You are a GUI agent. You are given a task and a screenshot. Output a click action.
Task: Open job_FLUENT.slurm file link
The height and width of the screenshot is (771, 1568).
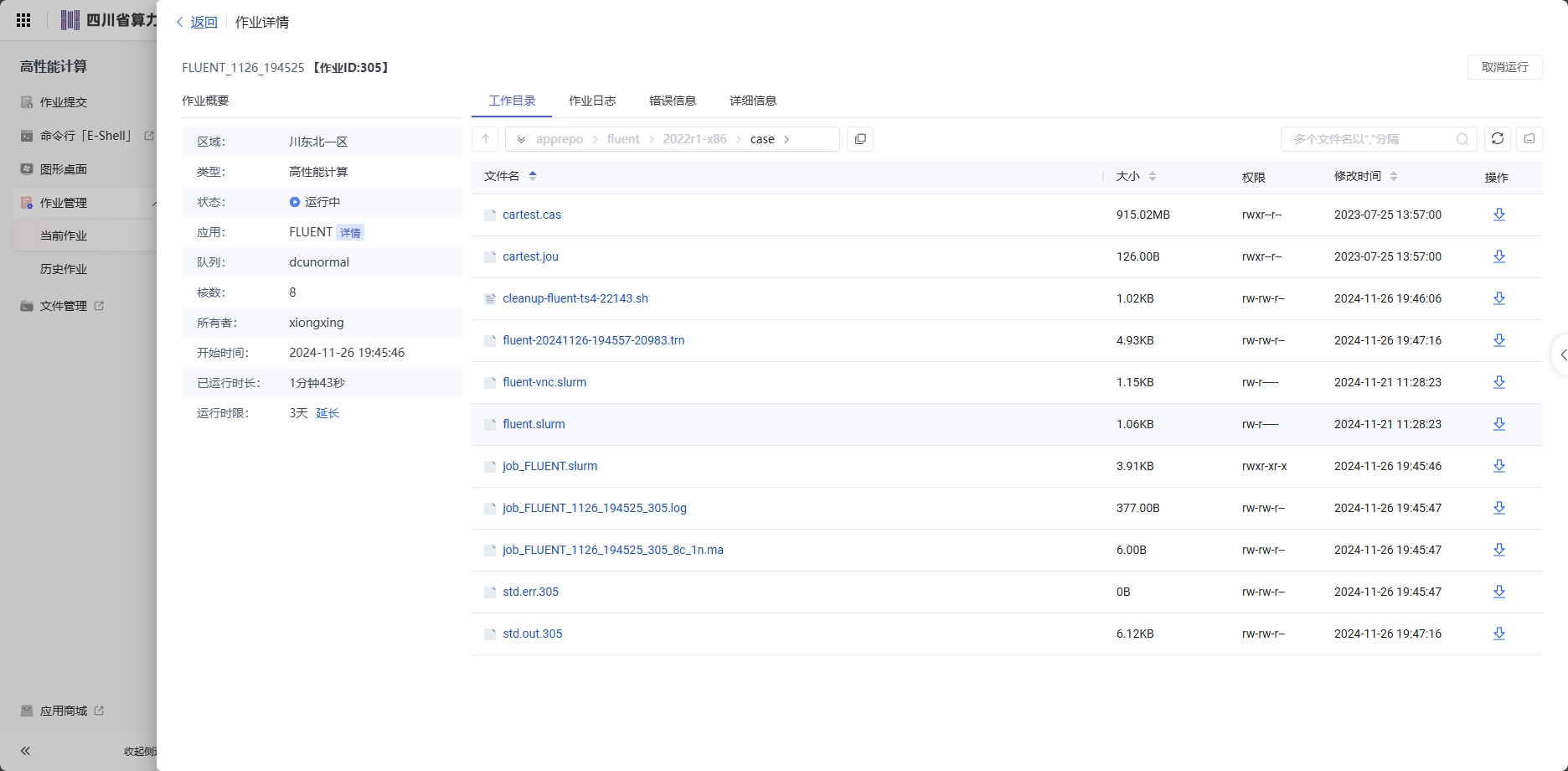pos(550,466)
